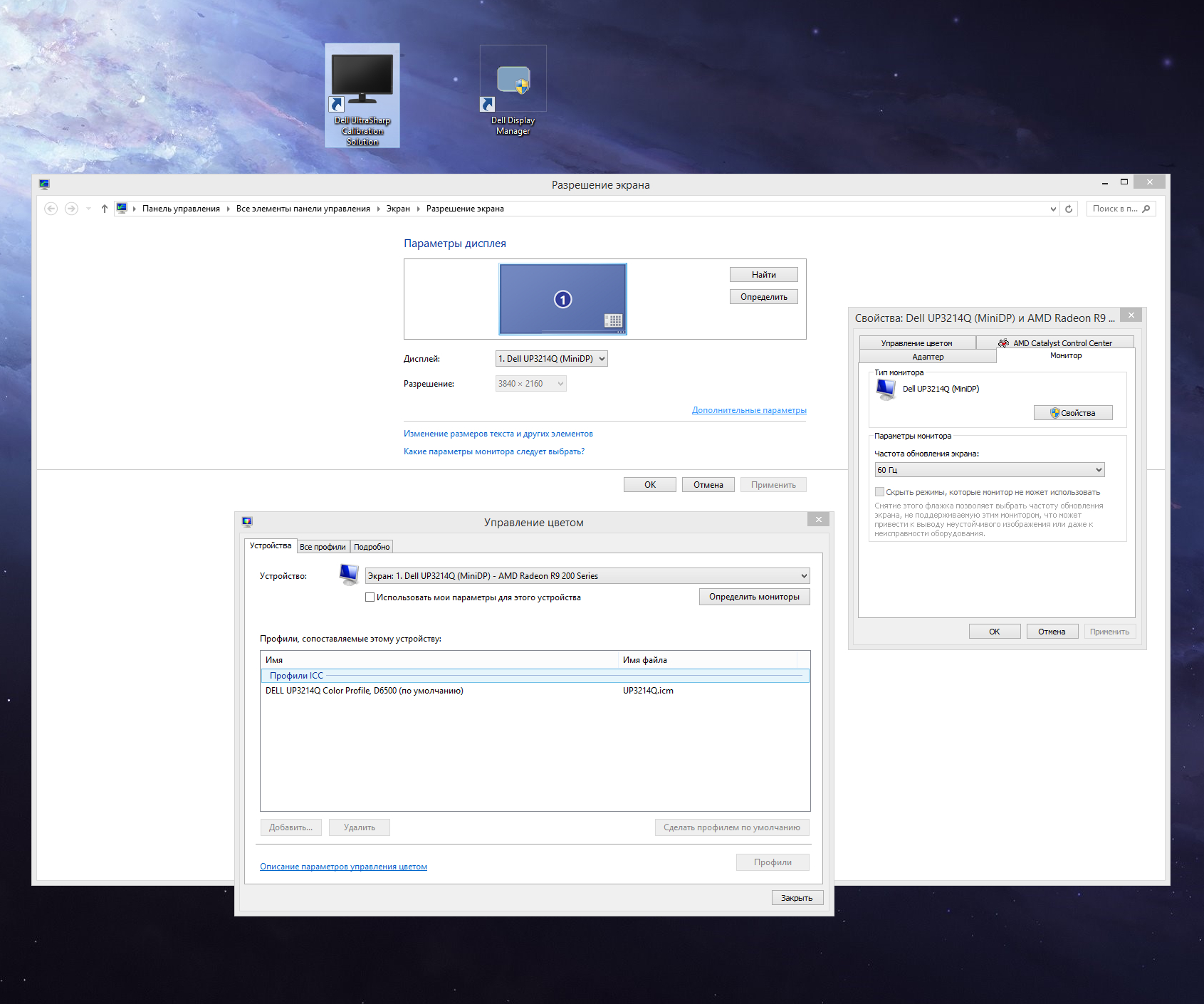Screen dimensions: 1204x1004
Task: Click Screen Resolution window title icon
Action: click(x=44, y=184)
